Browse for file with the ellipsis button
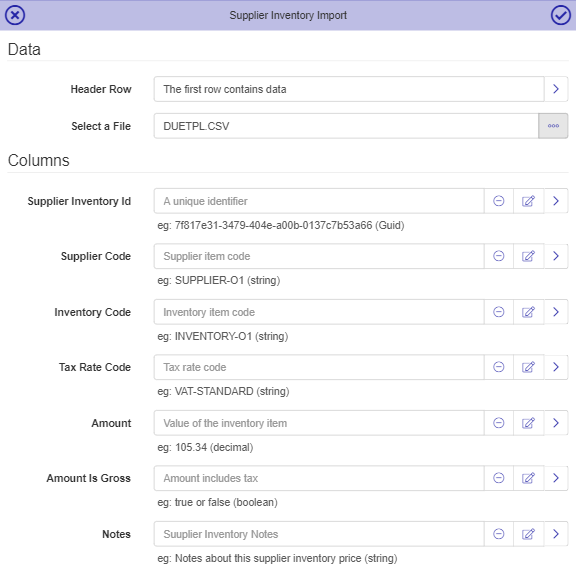The height and width of the screenshot is (582, 576). (x=553, y=126)
